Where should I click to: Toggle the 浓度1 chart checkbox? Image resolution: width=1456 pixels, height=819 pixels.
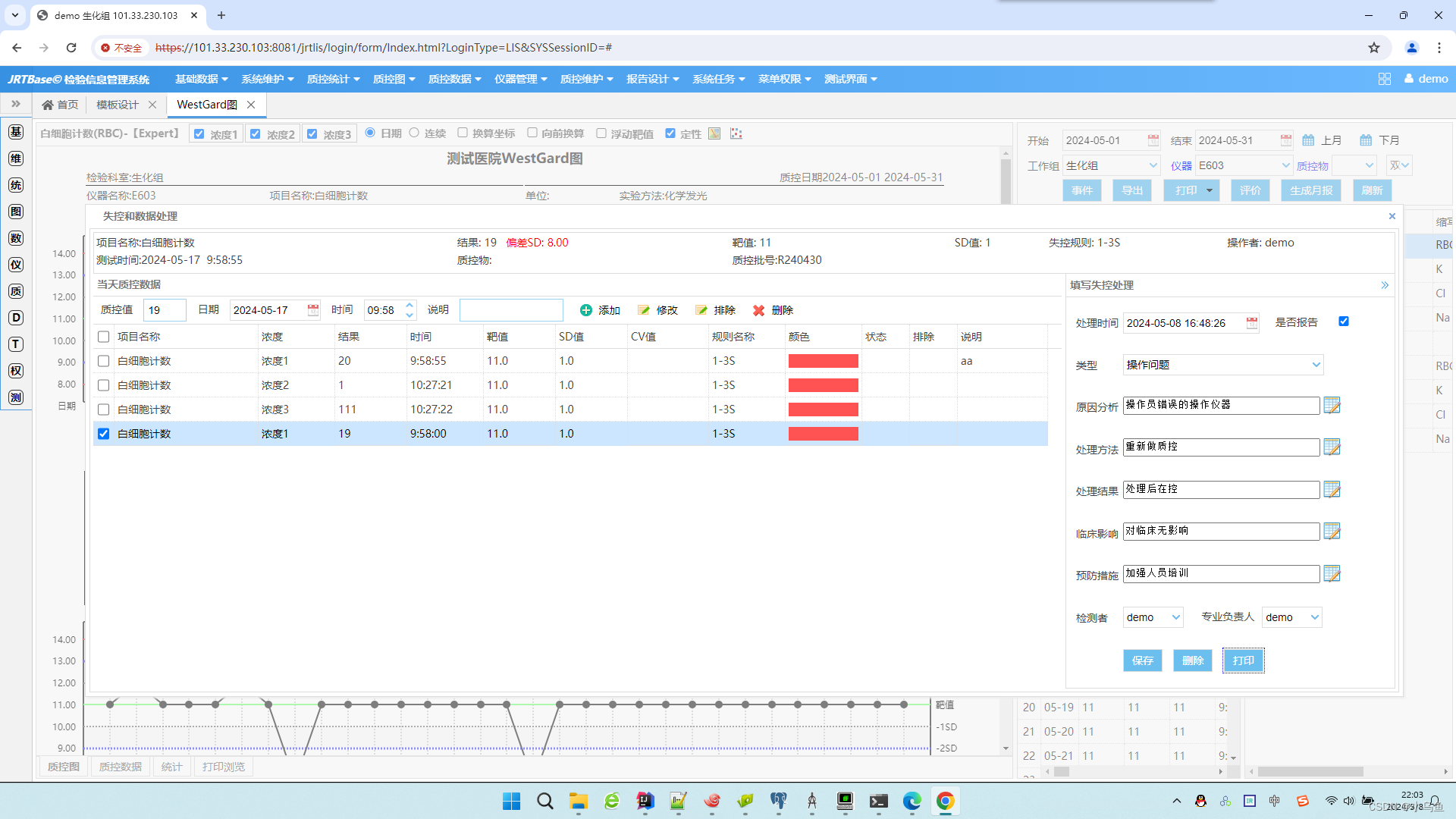199,134
